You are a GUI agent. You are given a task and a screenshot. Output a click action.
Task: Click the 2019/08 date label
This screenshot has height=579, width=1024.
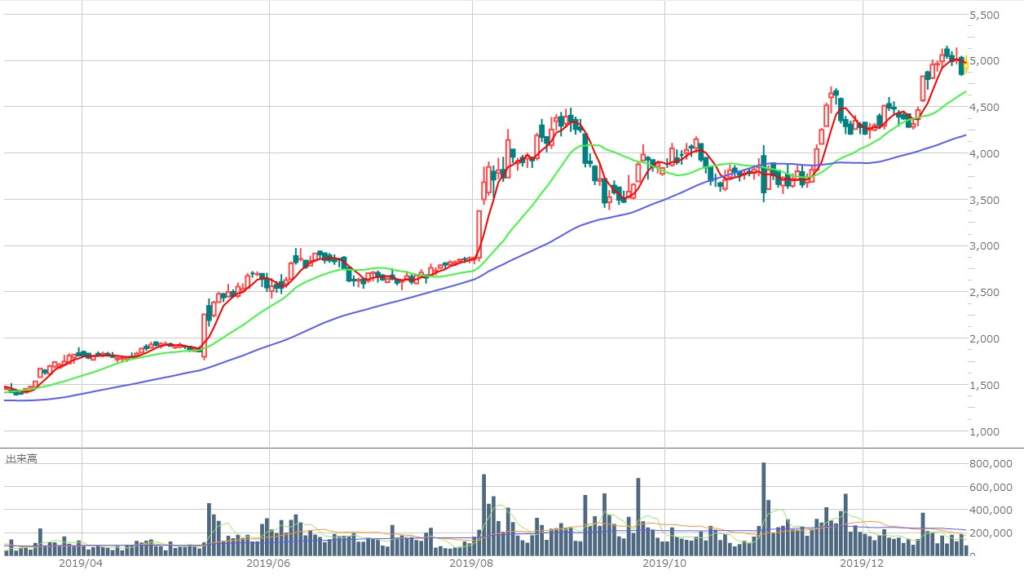tap(472, 563)
